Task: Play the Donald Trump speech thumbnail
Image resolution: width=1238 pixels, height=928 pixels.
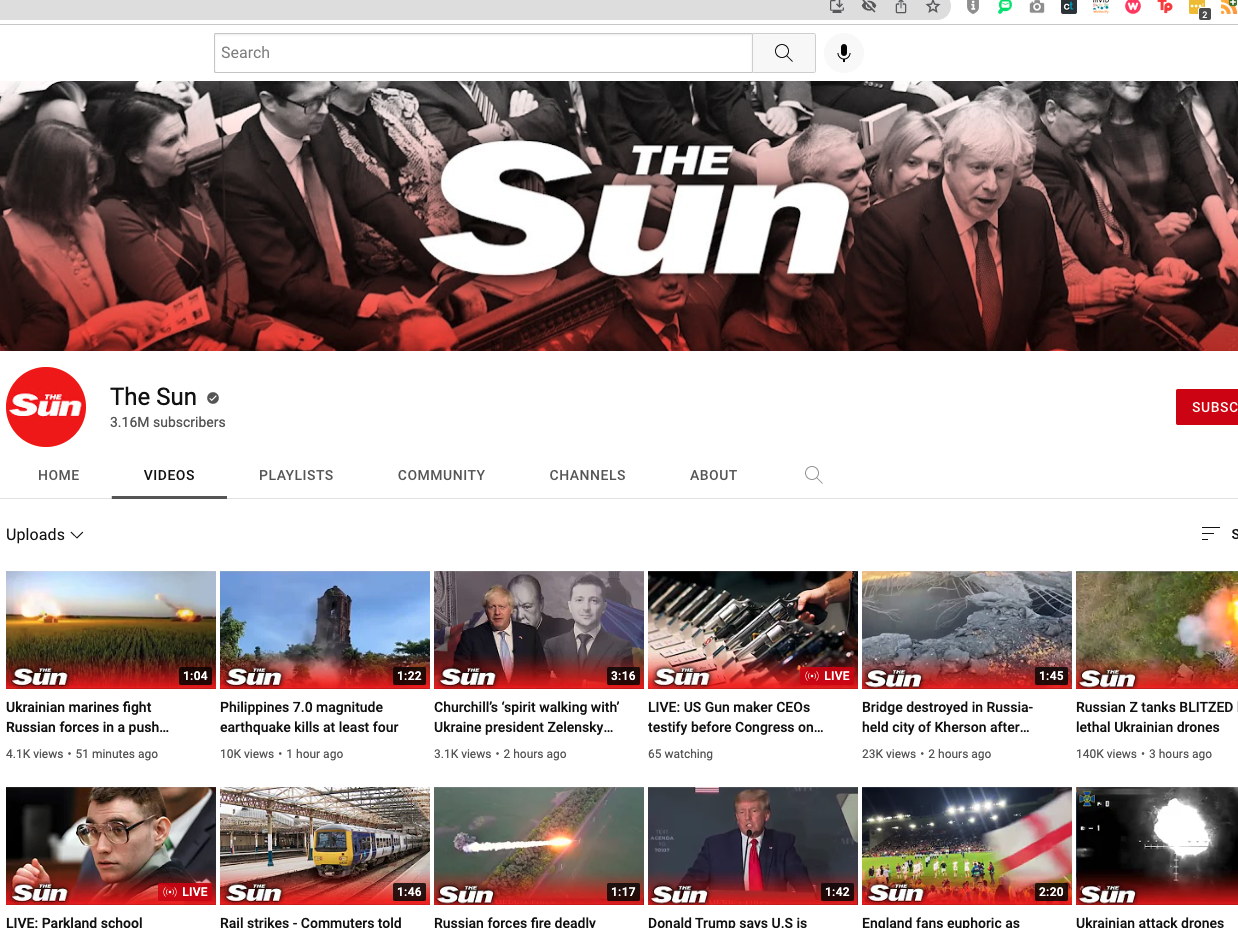Action: (753, 846)
